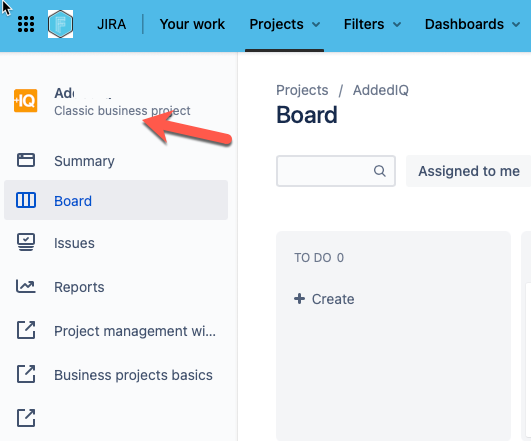Click the magnifier icon in the search box
Image resolution: width=531 pixels, height=441 pixels.
380,171
